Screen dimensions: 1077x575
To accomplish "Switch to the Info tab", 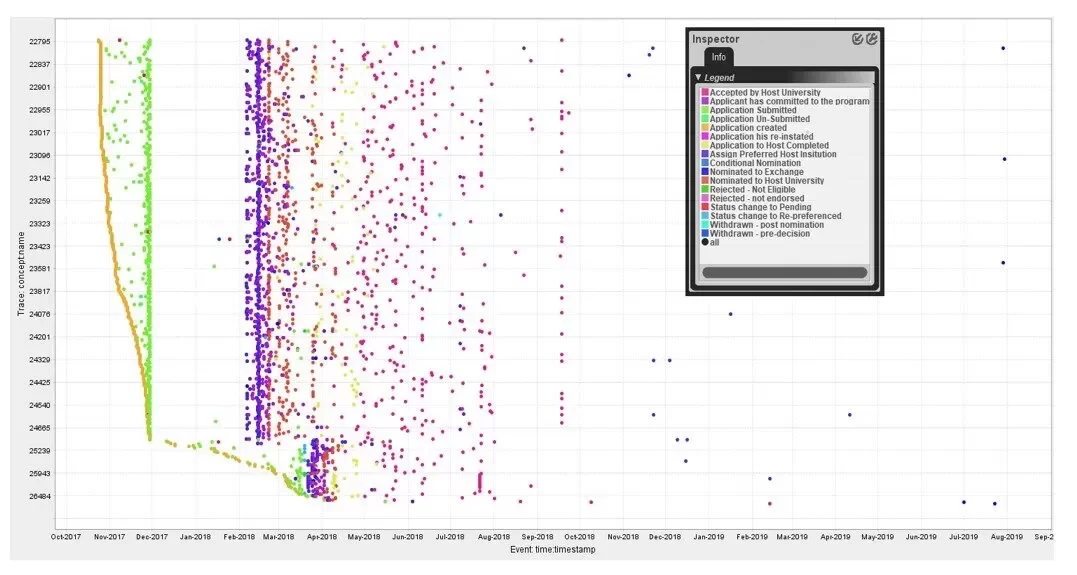I will 719,57.
